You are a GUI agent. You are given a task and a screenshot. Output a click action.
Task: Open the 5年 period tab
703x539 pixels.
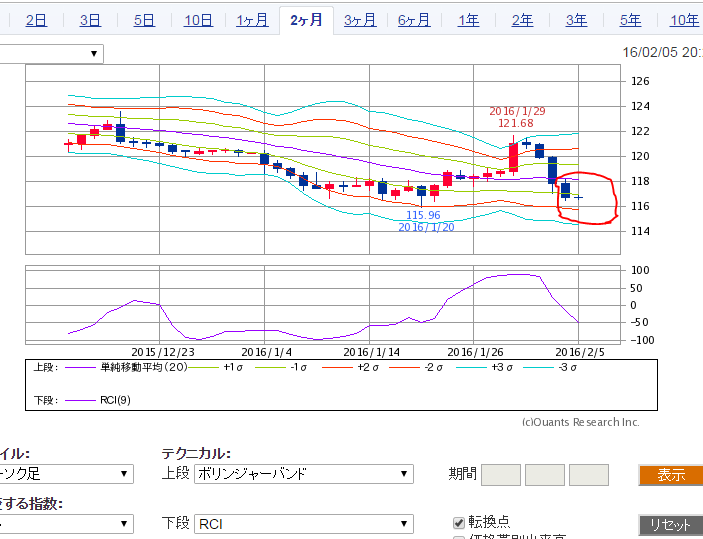[x=630, y=20]
